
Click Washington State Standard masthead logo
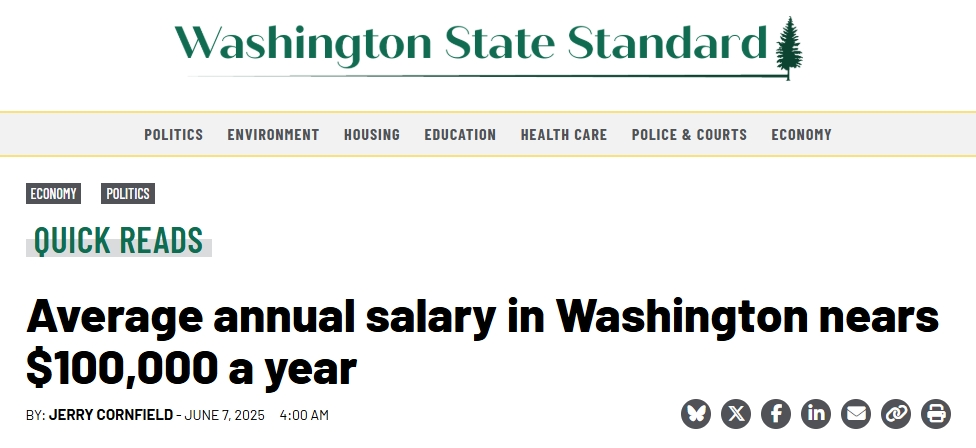(x=489, y=48)
